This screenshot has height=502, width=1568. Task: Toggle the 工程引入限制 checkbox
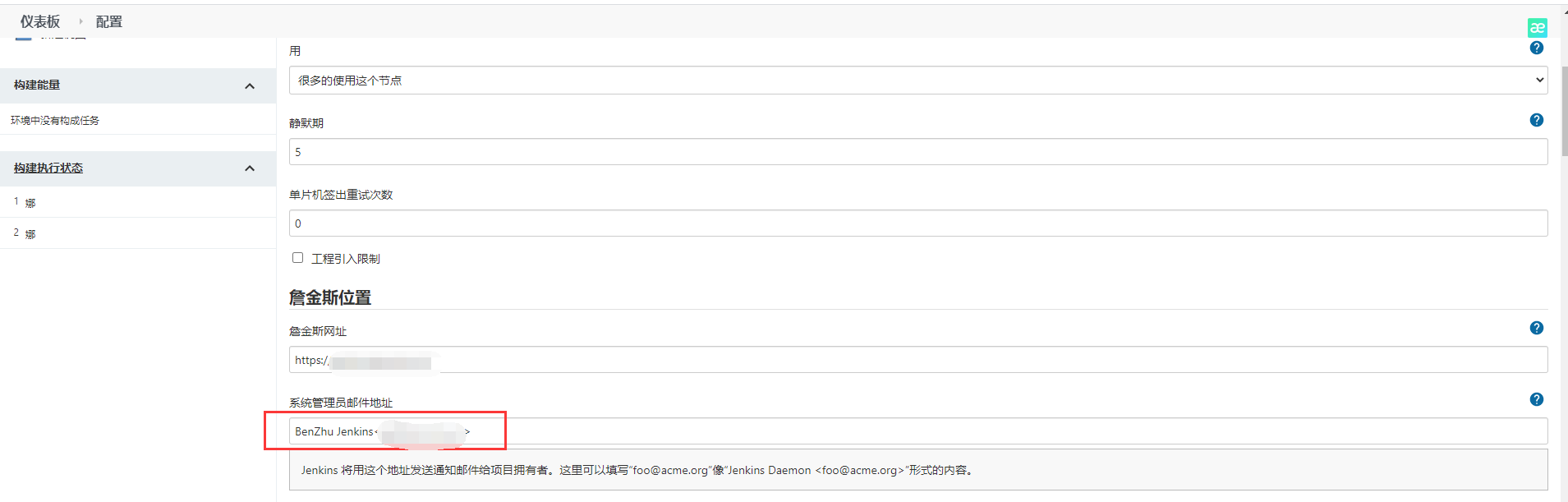pyautogui.click(x=297, y=258)
